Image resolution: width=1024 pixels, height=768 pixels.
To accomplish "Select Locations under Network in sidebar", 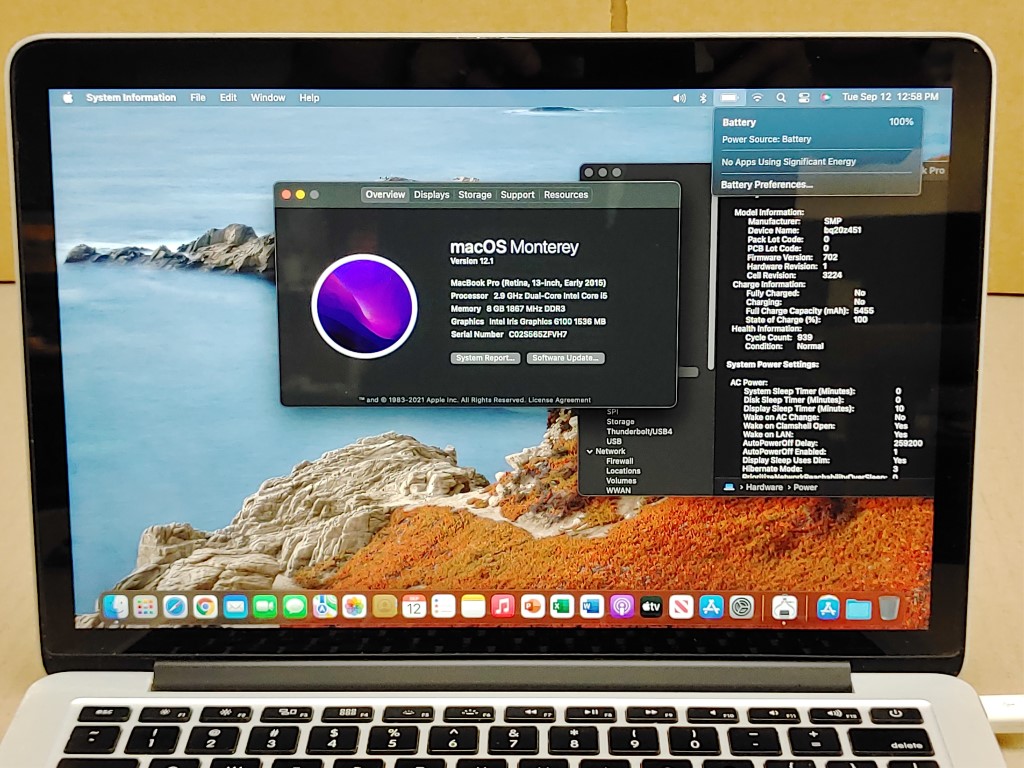I will (623, 471).
